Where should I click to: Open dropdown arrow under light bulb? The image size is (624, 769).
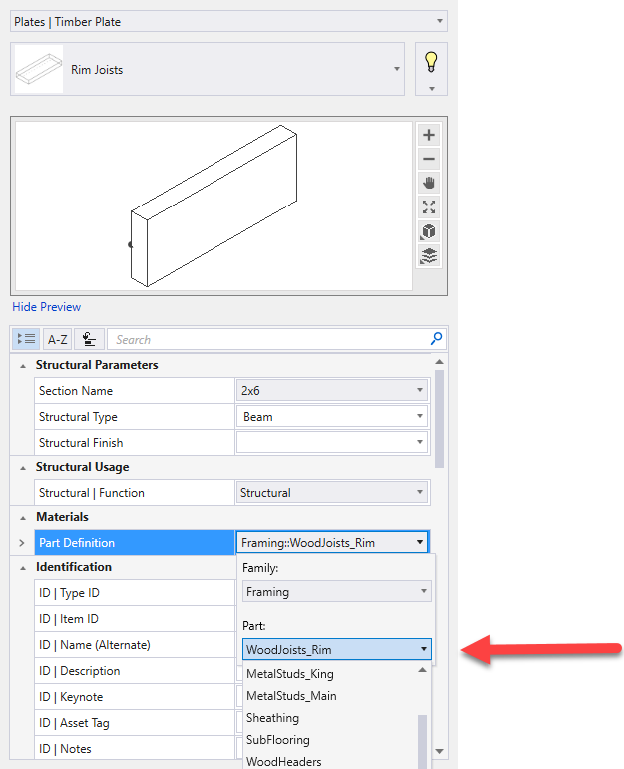coord(432,89)
